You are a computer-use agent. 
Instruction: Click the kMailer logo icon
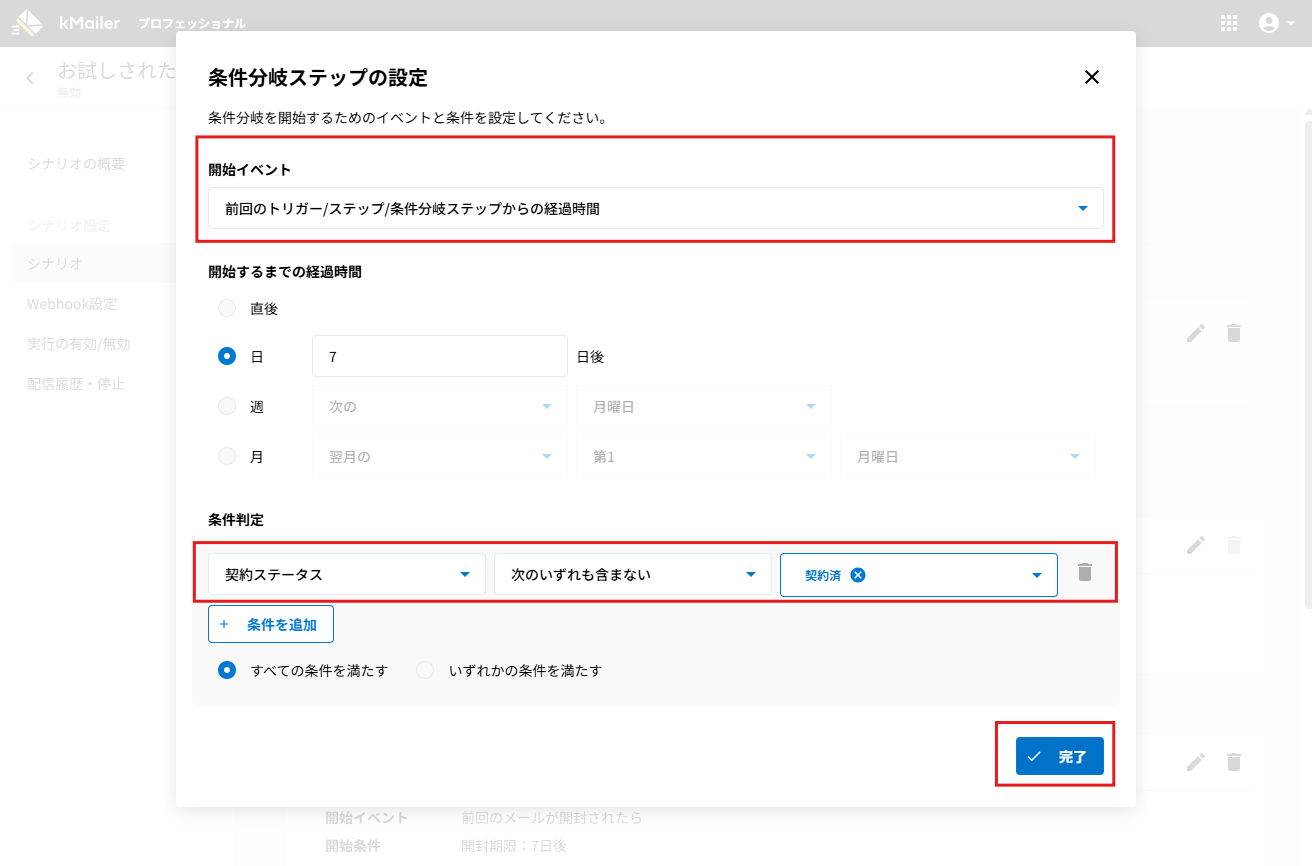tap(28, 22)
